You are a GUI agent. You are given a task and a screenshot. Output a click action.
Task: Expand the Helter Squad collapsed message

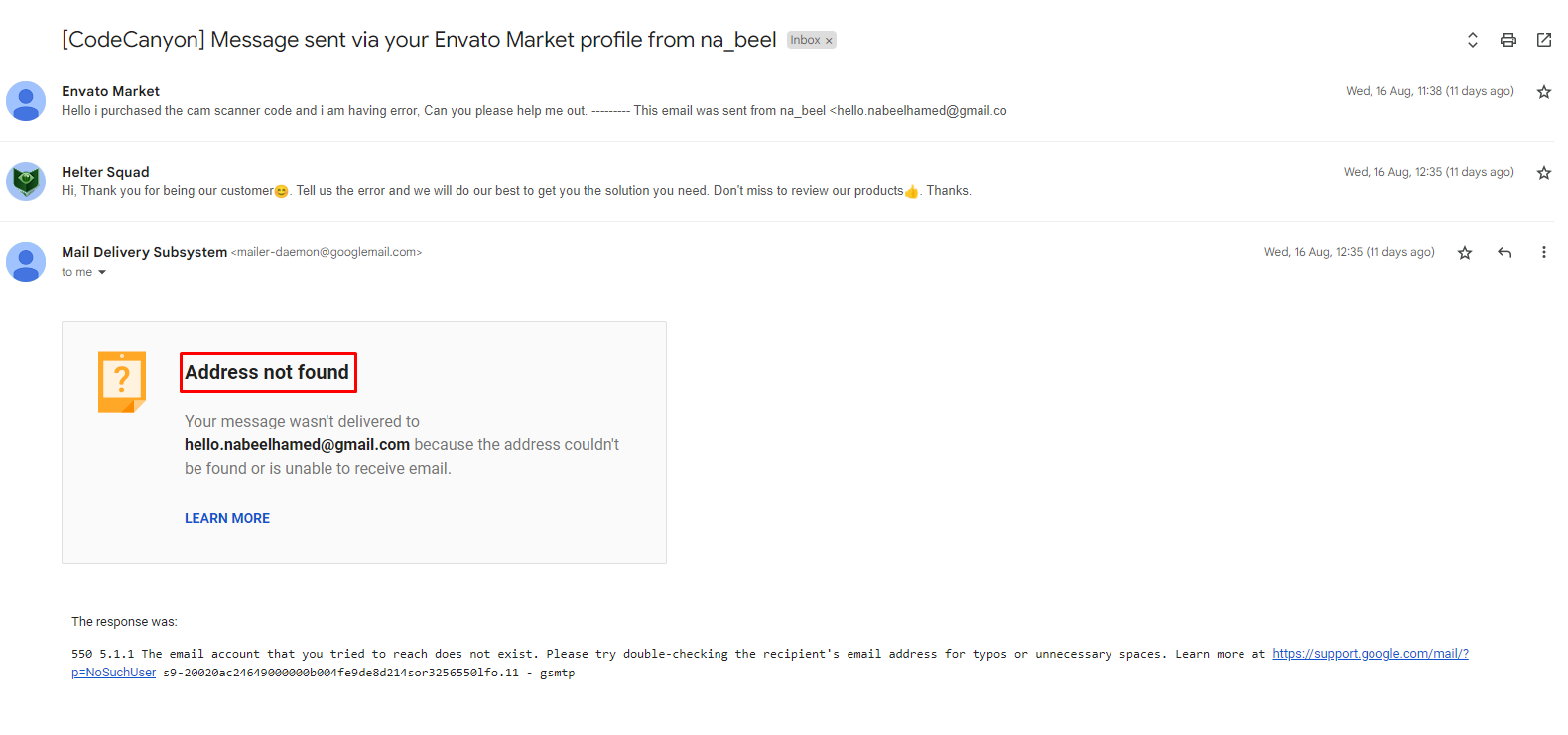(x=695, y=182)
